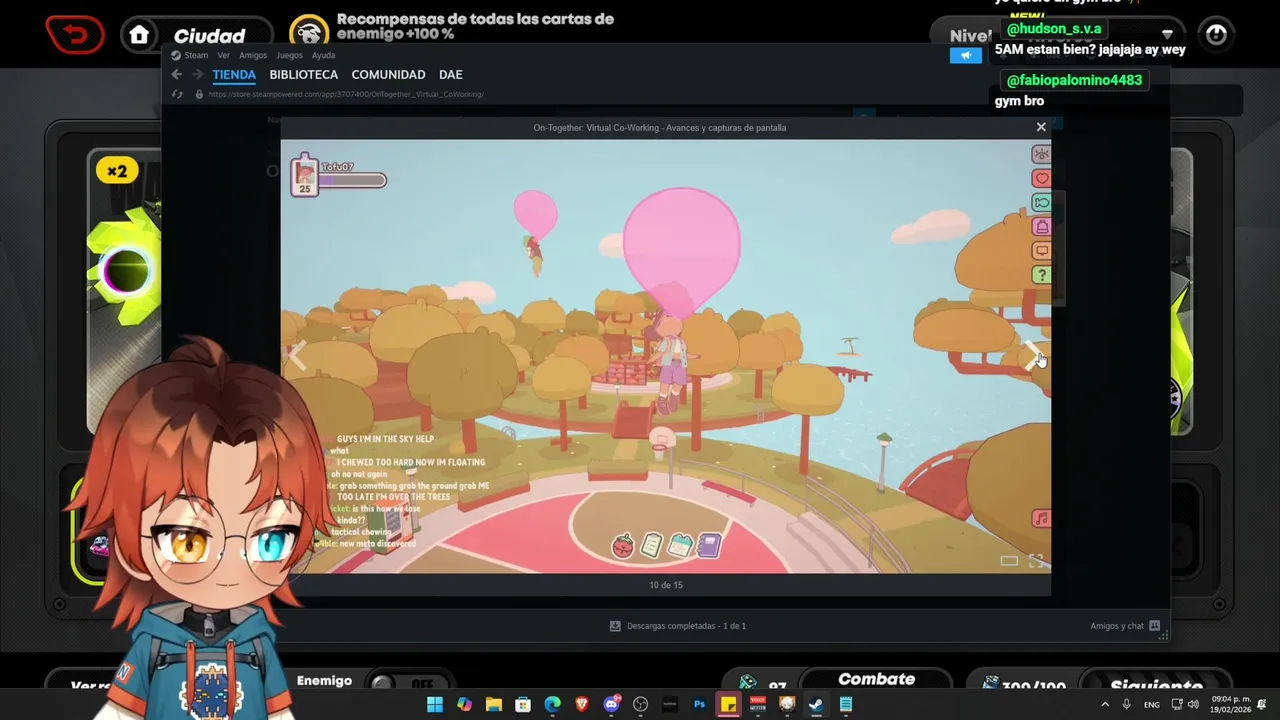The image size is (1280, 720).
Task: Show hidden system tray icons
Action: [x=1104, y=704]
